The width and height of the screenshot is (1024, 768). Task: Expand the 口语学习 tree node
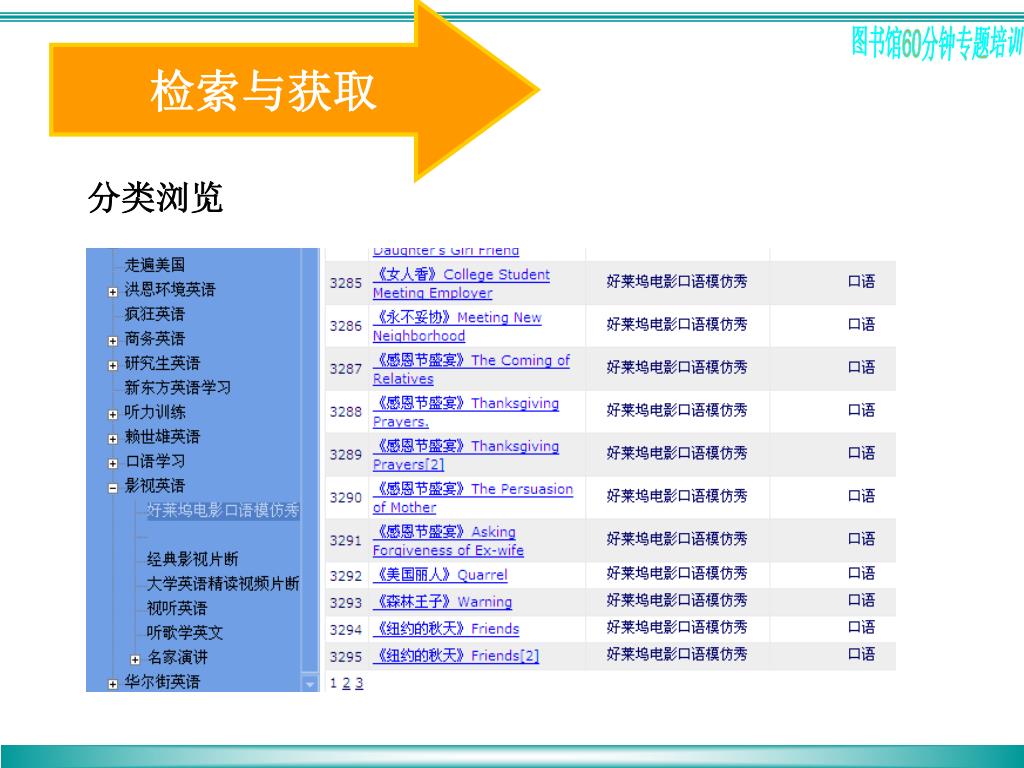(113, 464)
